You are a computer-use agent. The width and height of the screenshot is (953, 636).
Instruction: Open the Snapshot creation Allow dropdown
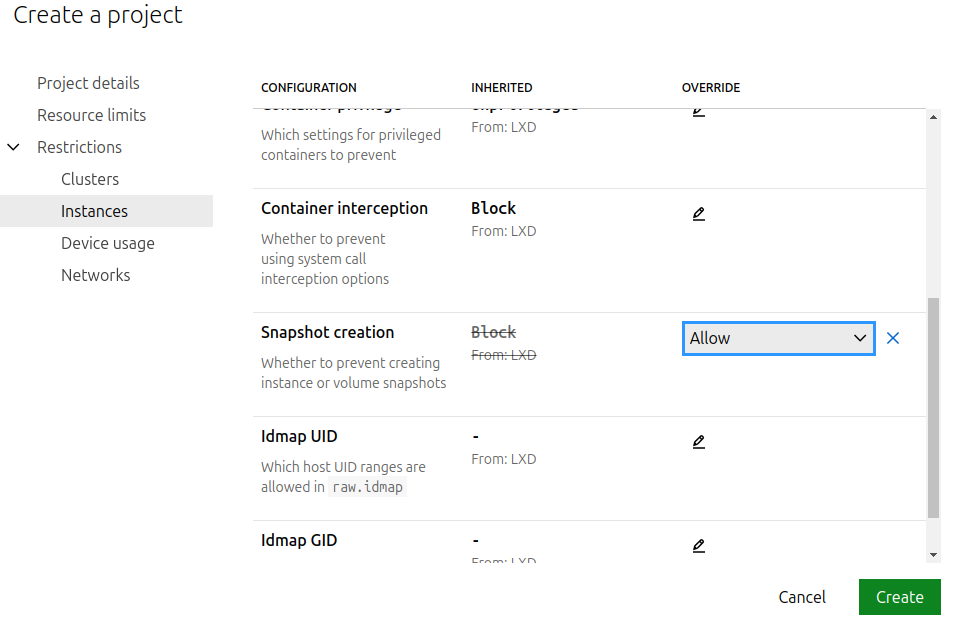[x=778, y=338]
